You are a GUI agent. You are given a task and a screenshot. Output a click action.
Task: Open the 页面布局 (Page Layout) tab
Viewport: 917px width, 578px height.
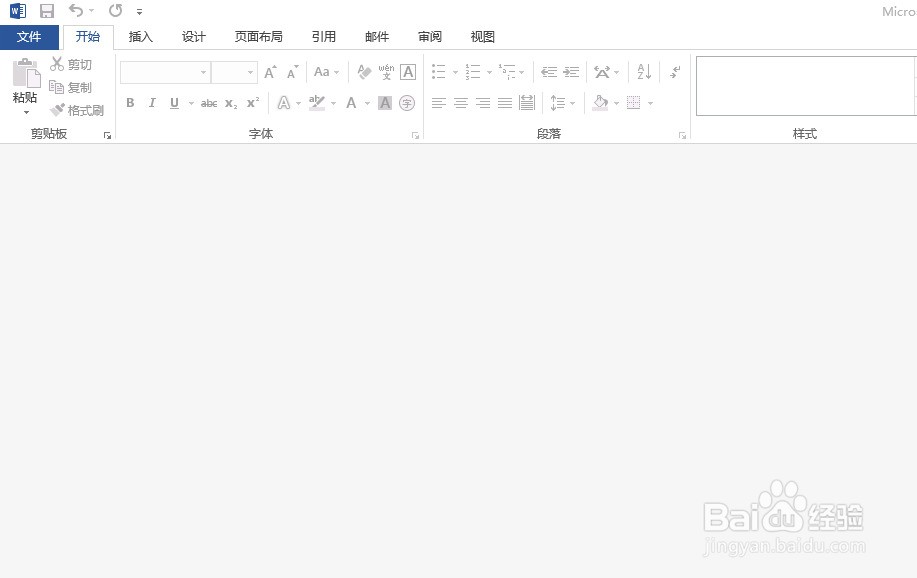click(258, 37)
